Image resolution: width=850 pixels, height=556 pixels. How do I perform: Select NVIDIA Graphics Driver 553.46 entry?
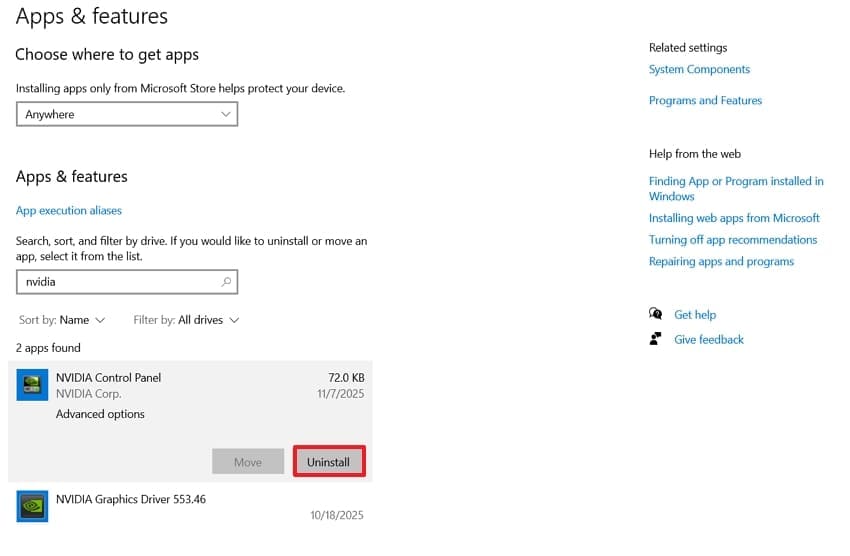[x=190, y=507]
